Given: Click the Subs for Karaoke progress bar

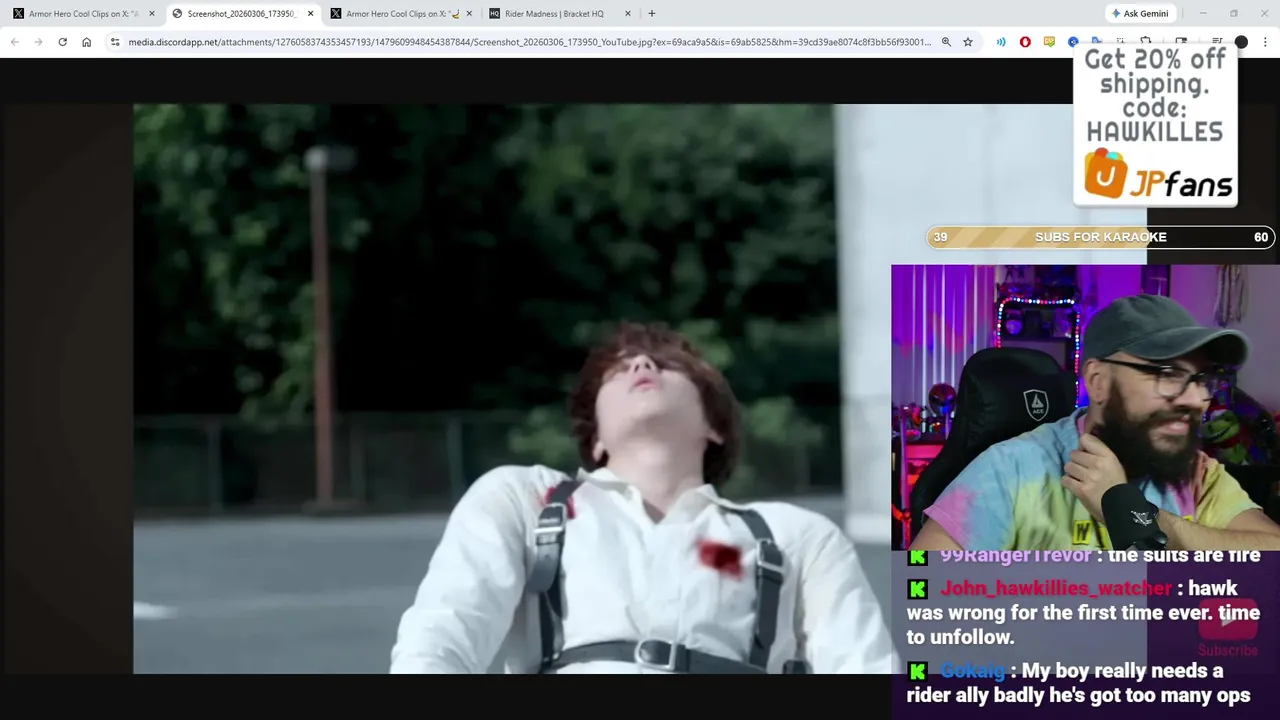Looking at the screenshot, I should pyautogui.click(x=1101, y=237).
